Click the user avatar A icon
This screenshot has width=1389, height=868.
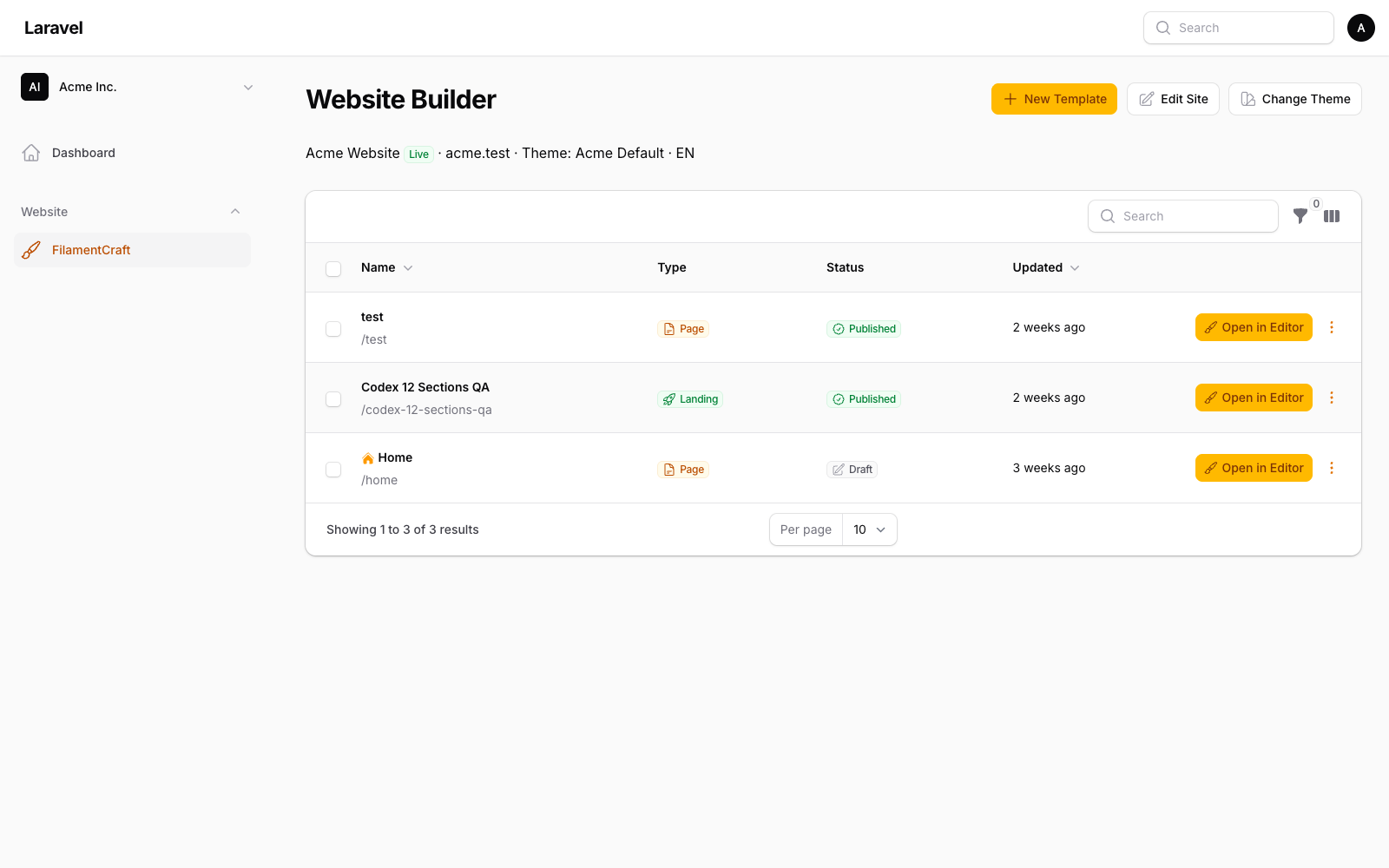tap(1361, 28)
